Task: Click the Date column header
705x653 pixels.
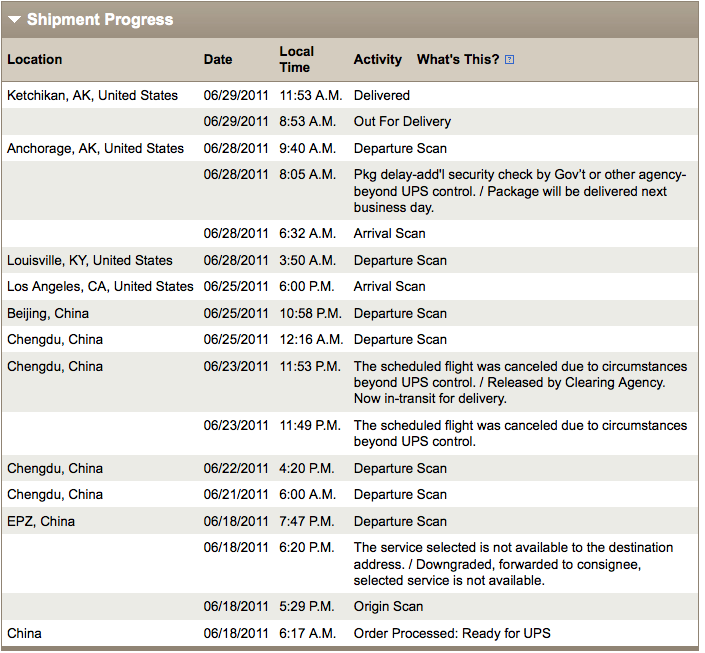Action: tap(218, 59)
